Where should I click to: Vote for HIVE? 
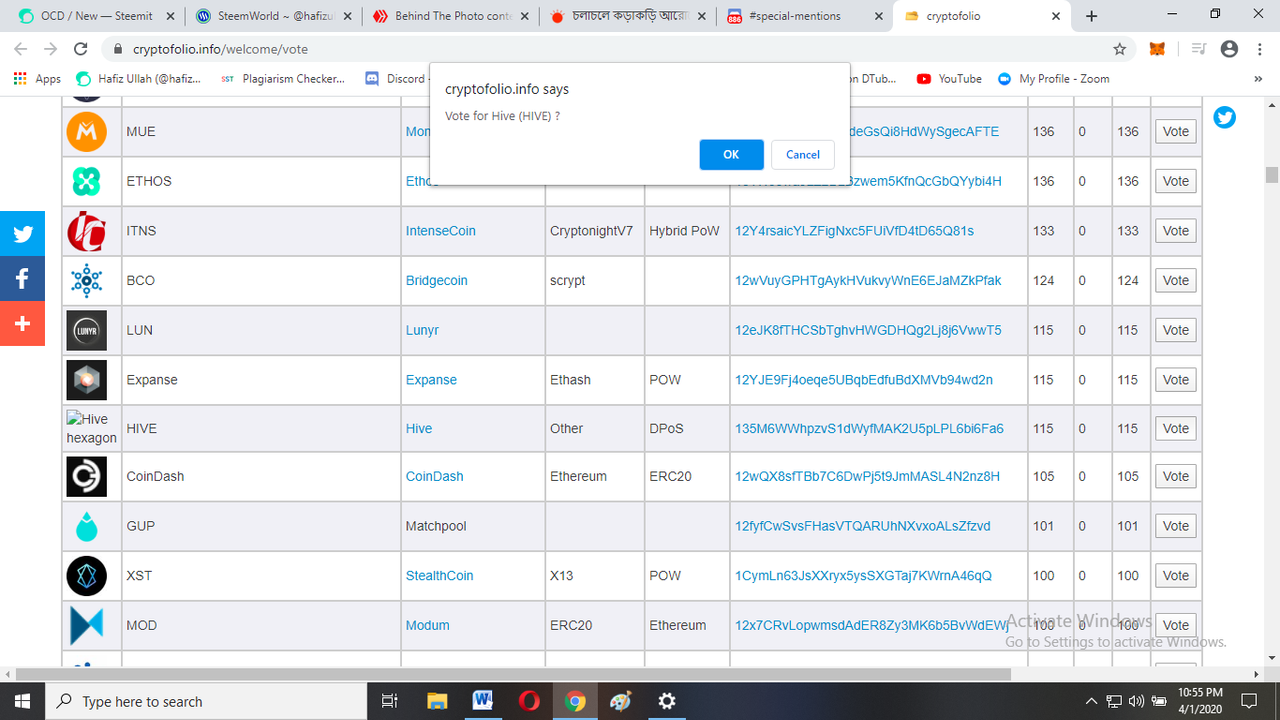pos(1176,429)
